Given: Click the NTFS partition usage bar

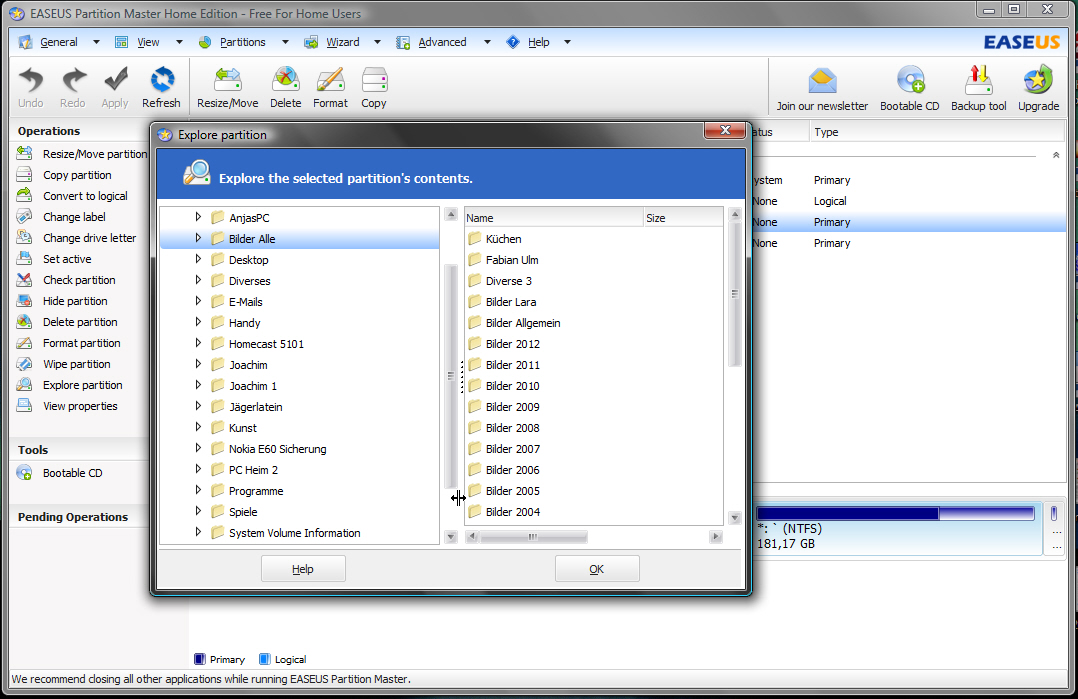Looking at the screenshot, I should click(896, 513).
